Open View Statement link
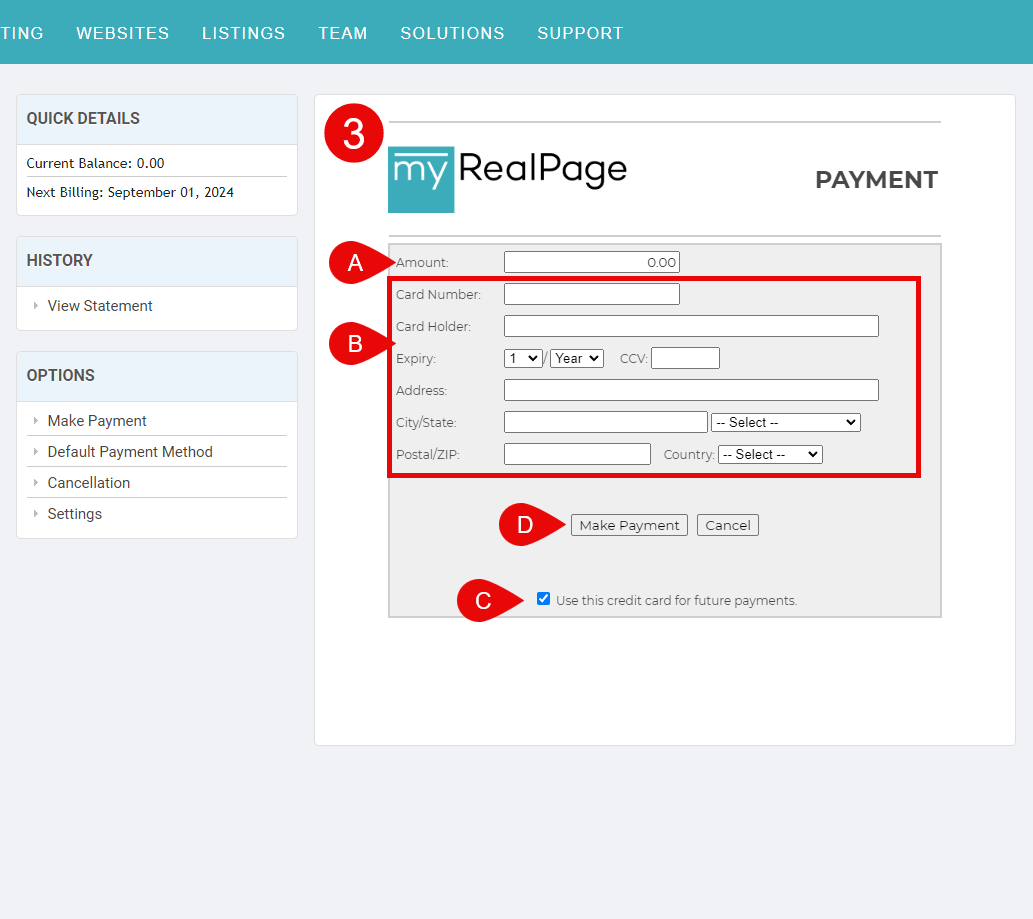 pos(99,306)
